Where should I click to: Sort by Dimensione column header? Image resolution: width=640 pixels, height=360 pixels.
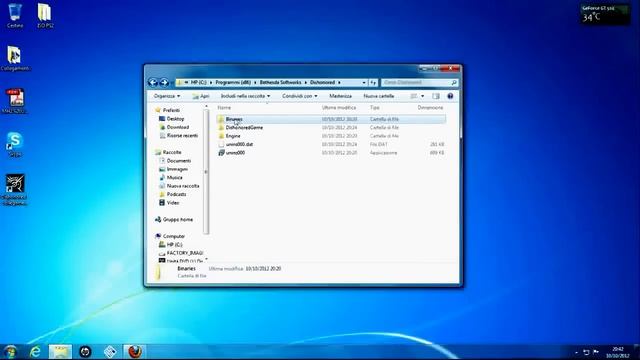[430, 107]
